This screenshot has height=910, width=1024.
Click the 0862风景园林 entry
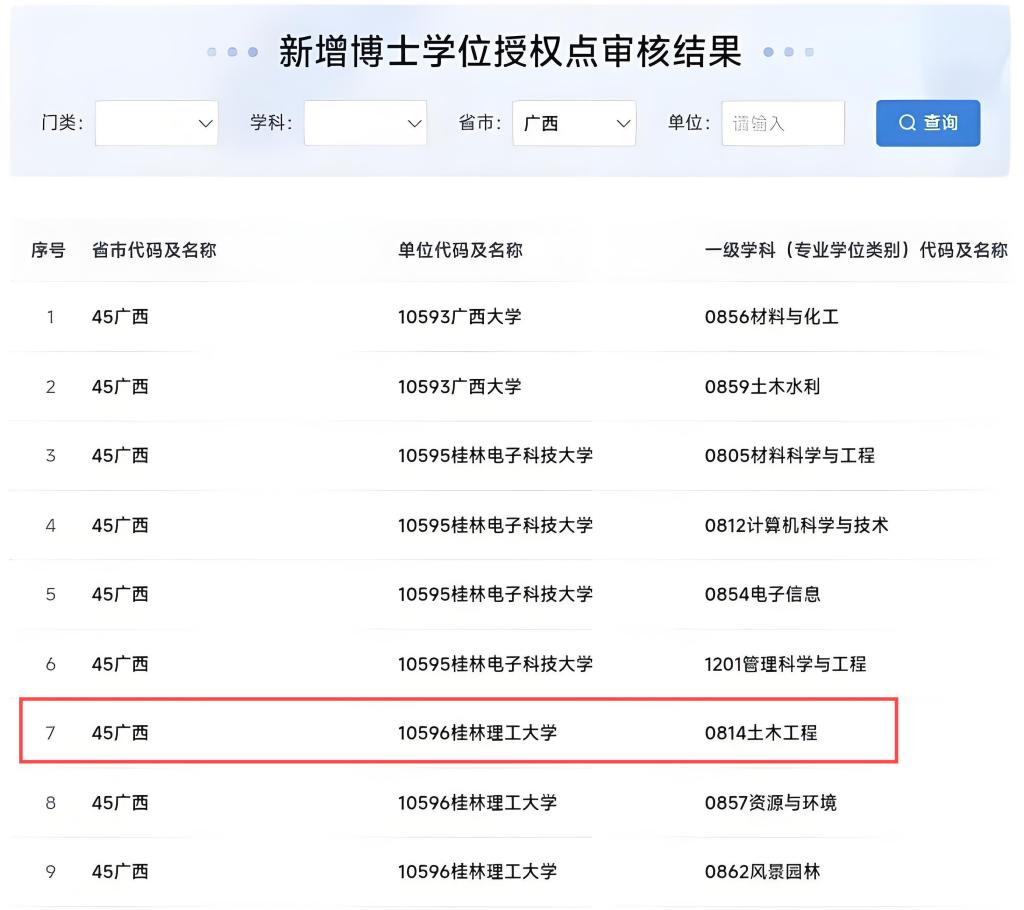pos(762,871)
